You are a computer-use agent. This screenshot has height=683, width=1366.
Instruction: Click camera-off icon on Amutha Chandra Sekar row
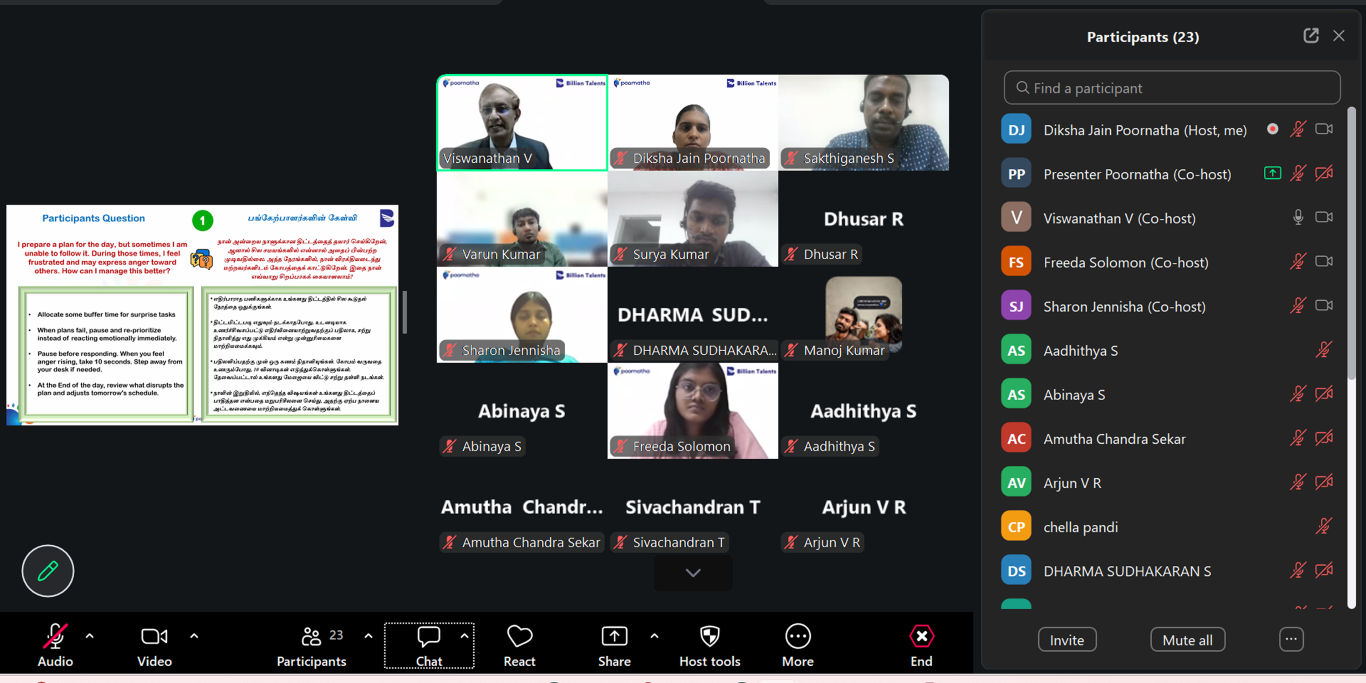coord(1324,438)
